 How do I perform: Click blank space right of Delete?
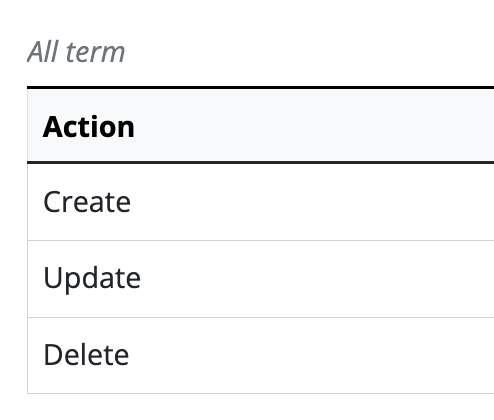pyautogui.click(x=313, y=355)
